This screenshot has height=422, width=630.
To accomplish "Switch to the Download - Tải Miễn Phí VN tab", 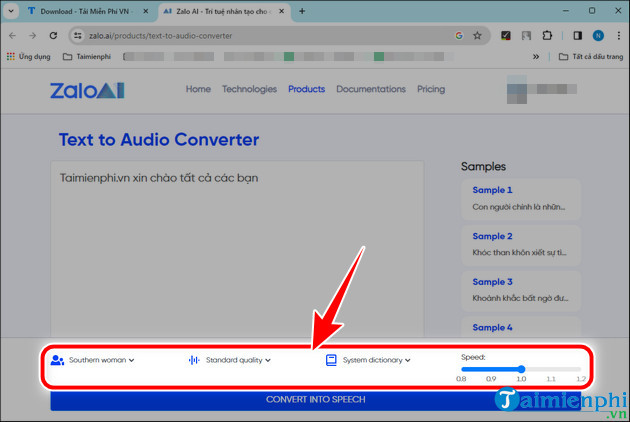I will tap(82, 11).
